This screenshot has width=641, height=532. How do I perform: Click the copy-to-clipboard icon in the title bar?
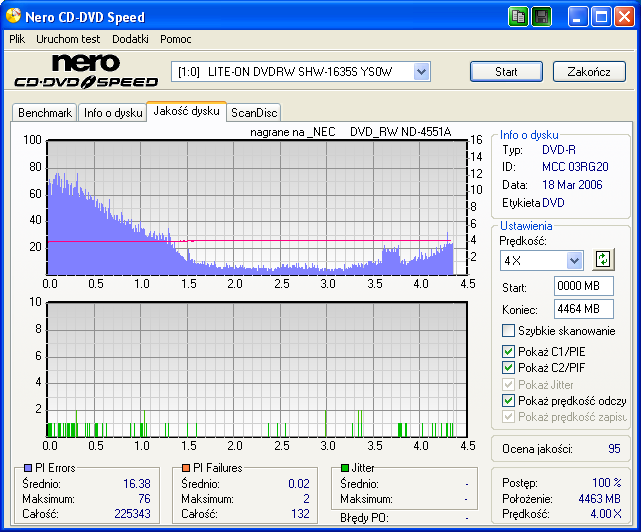tap(518, 17)
